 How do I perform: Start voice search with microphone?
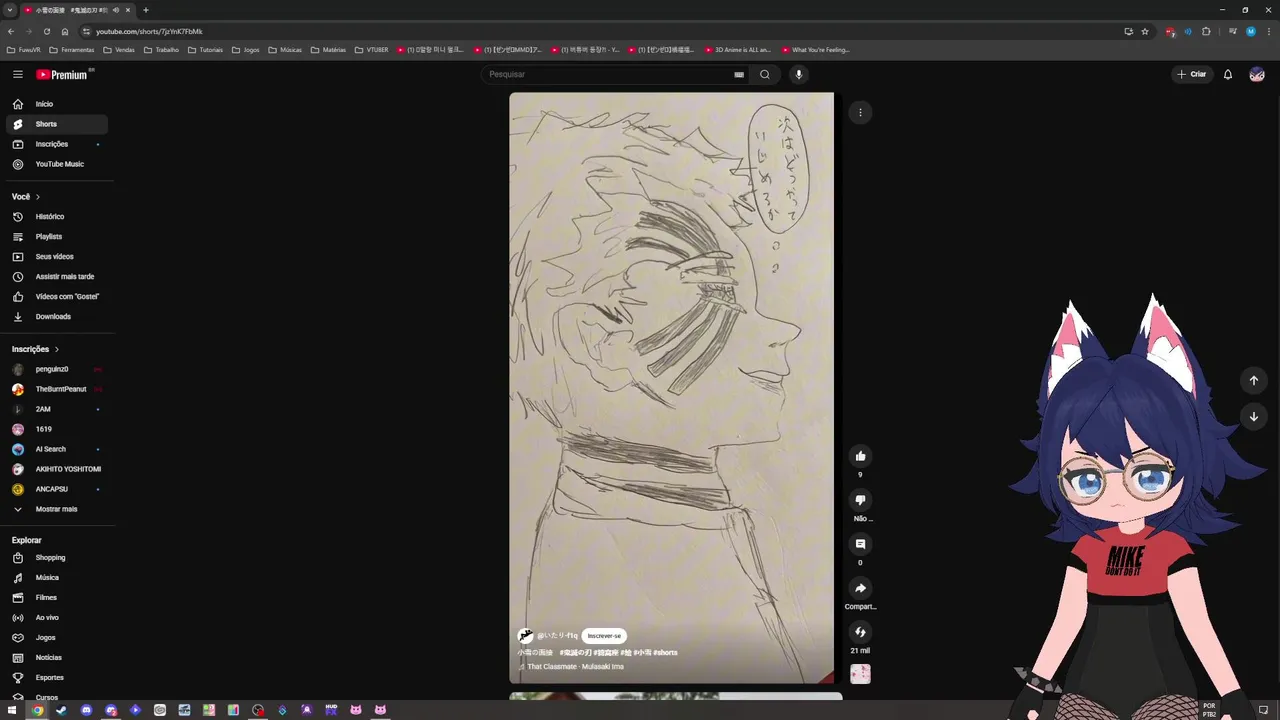[x=798, y=74]
